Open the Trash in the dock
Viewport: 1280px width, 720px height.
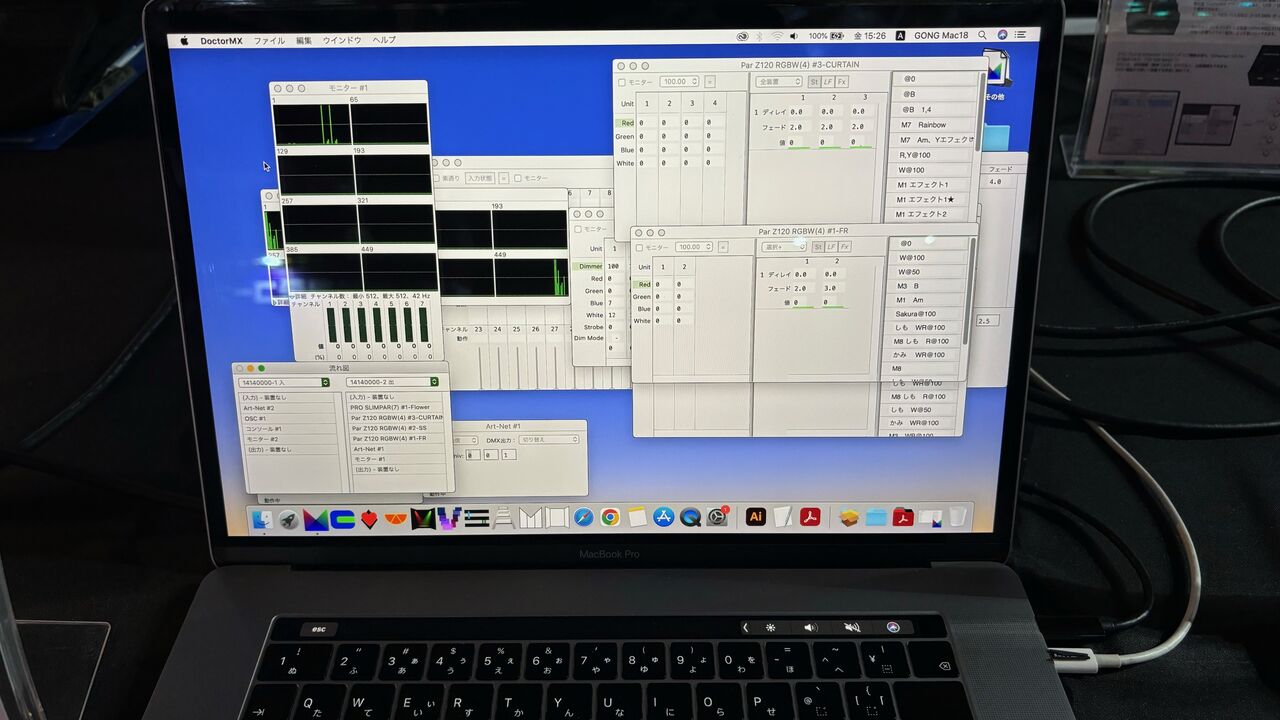[958, 517]
